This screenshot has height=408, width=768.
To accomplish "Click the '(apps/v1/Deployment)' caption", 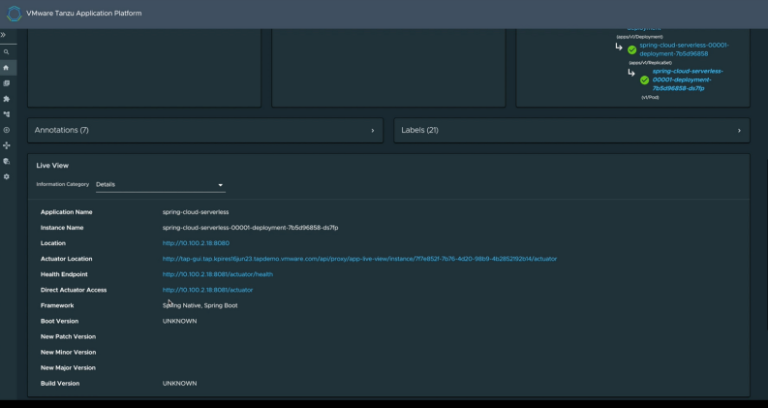I will pyautogui.click(x=639, y=37).
